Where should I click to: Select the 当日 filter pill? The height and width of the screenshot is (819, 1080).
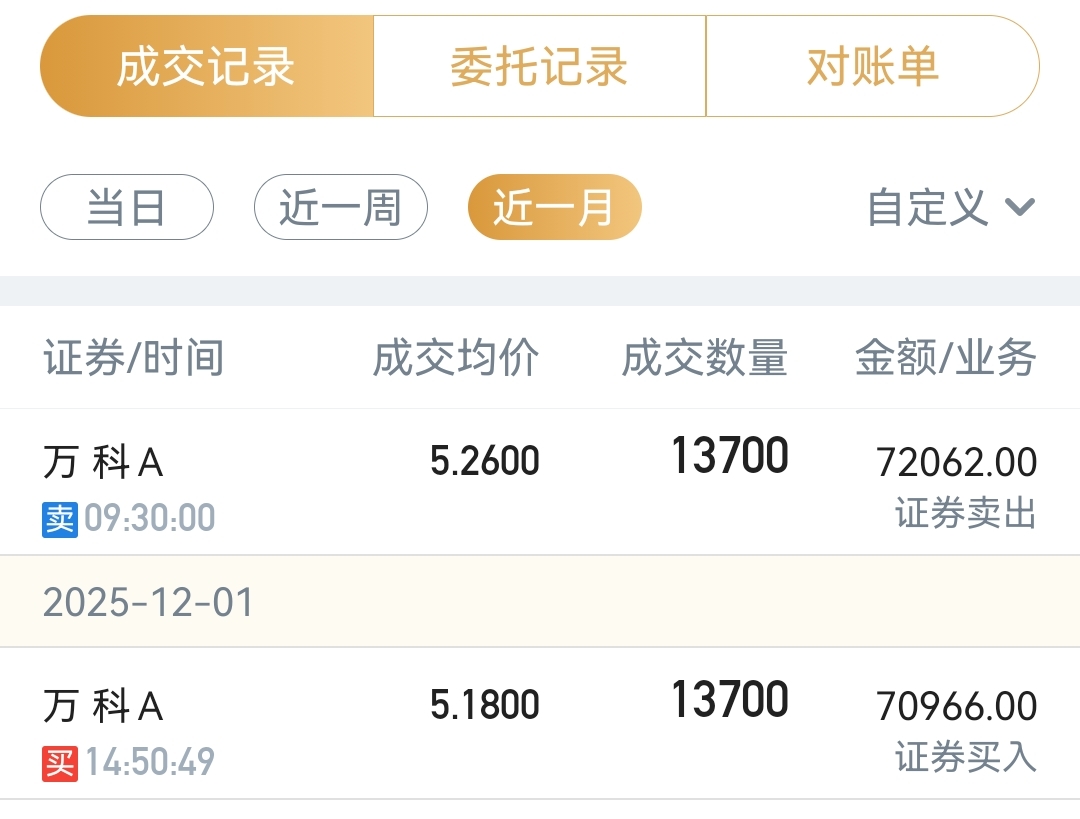pyautogui.click(x=127, y=208)
